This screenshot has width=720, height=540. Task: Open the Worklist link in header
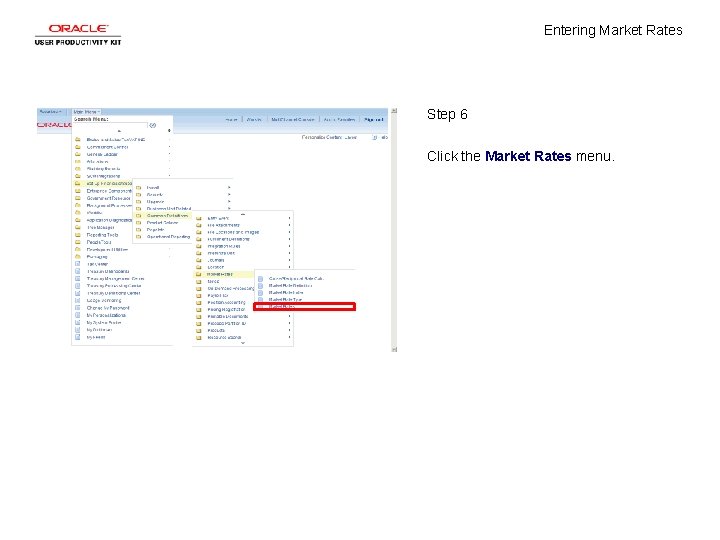click(x=254, y=119)
